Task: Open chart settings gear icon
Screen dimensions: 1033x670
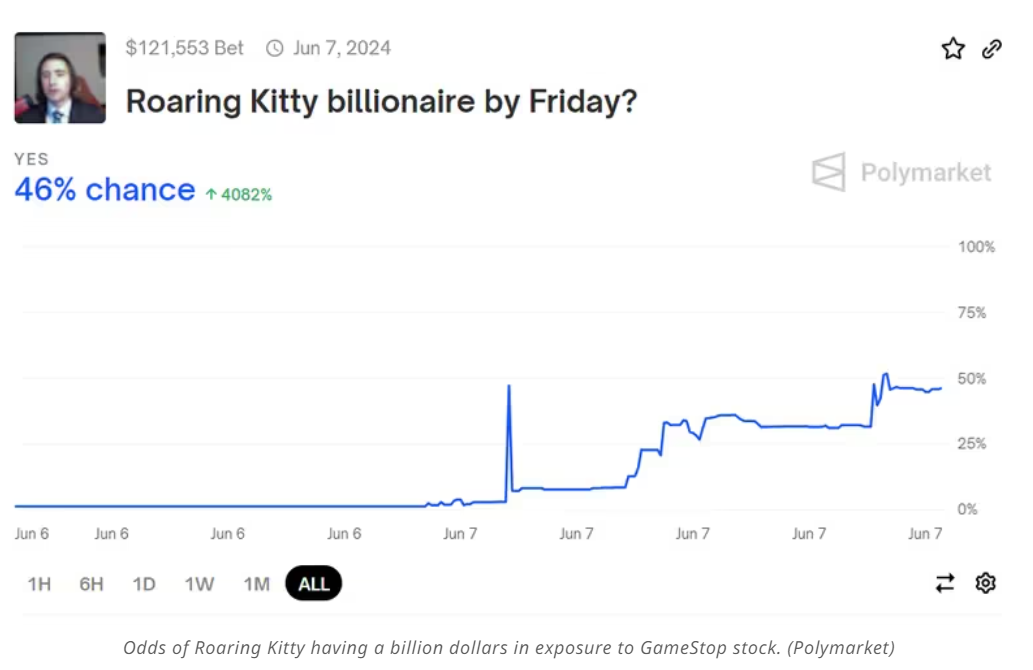Action: tap(986, 583)
